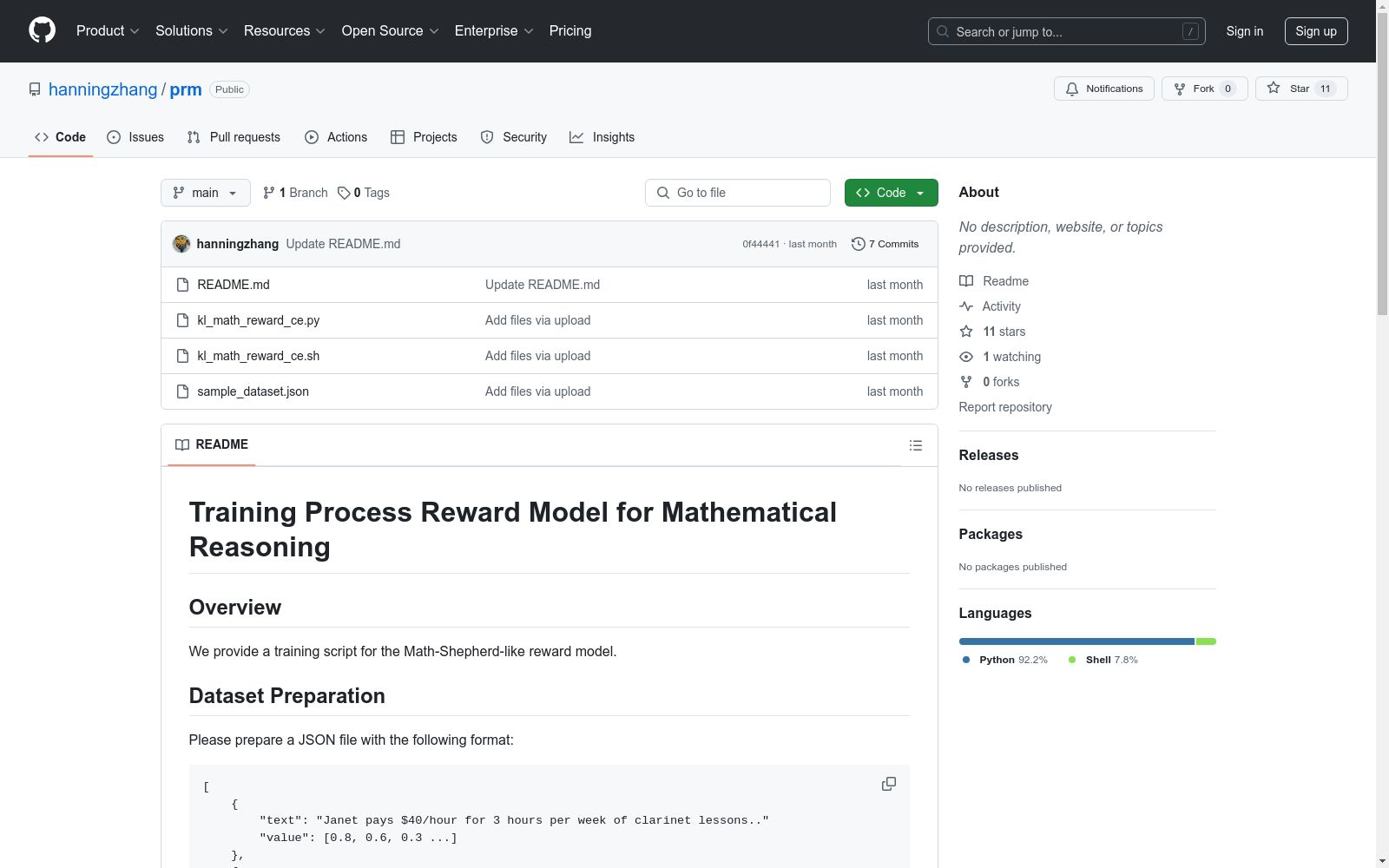Screen dimensions: 1389x868
Task: Click the search magnifier in the header
Action: [943, 31]
